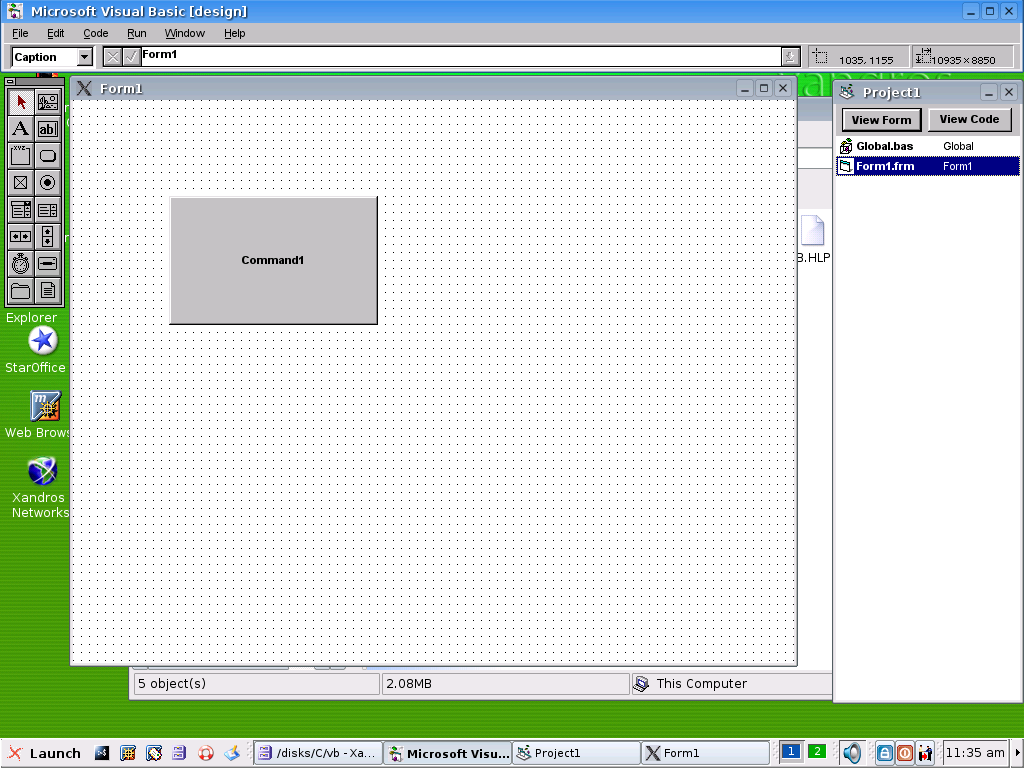Click the Project1 window title icon
Screen dimensions: 1024x768
[x=847, y=92]
